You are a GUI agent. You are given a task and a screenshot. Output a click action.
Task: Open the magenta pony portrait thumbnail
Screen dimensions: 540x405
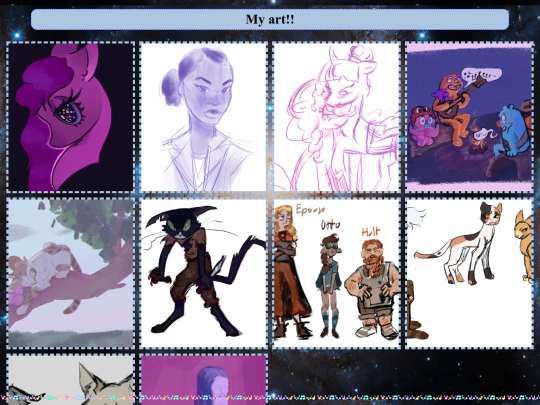coord(70,117)
